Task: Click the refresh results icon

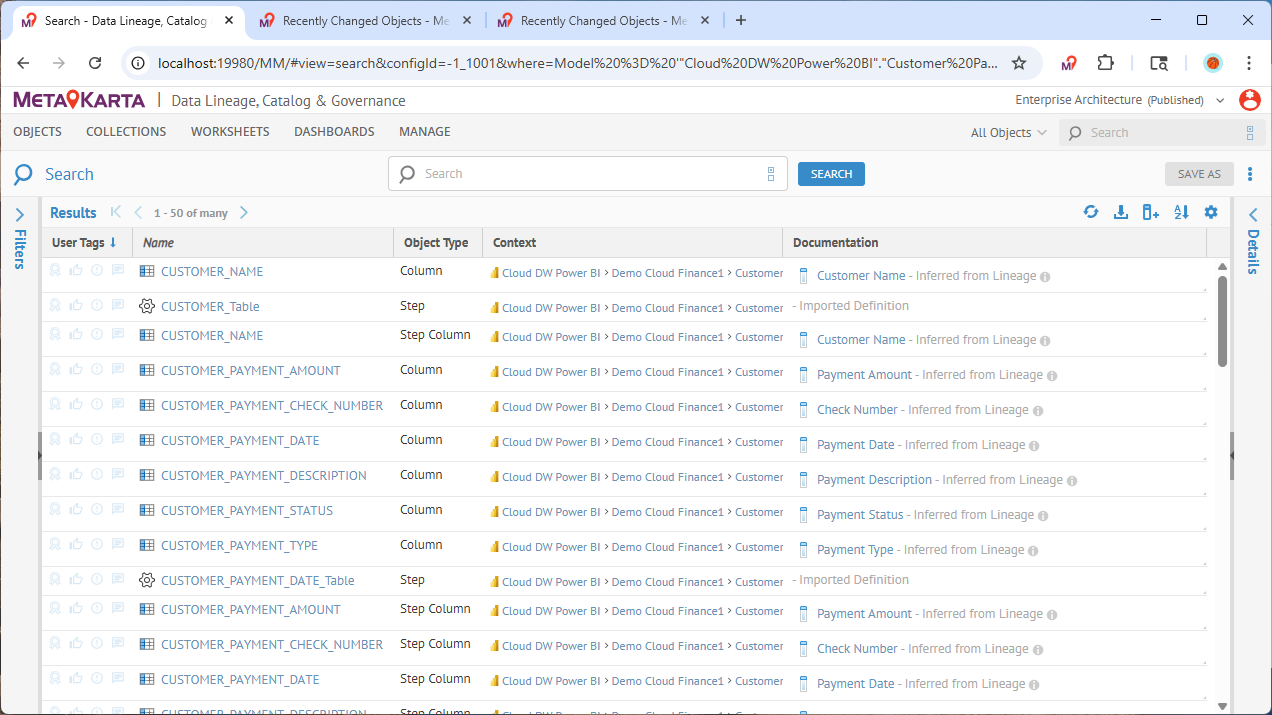Action: tap(1091, 212)
